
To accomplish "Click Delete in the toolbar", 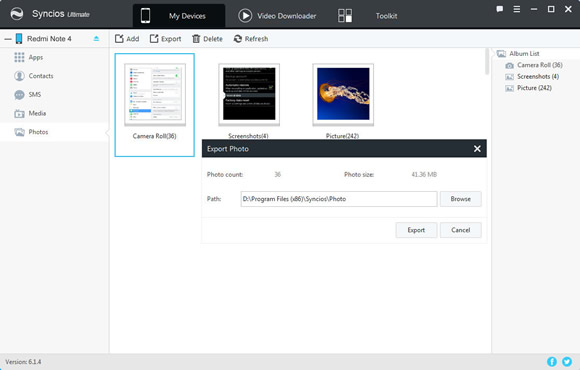I will pyautogui.click(x=208, y=39).
